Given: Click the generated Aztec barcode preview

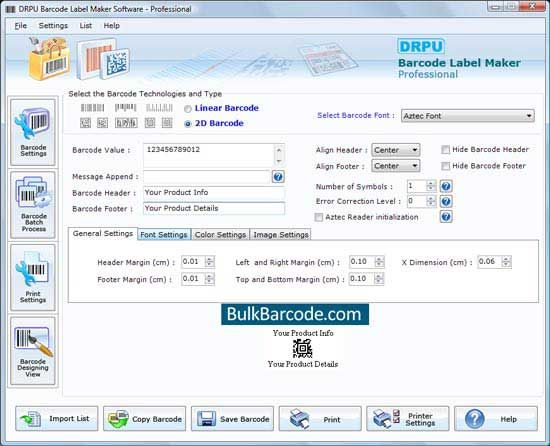Looking at the screenshot, I should pyautogui.click(x=302, y=349).
